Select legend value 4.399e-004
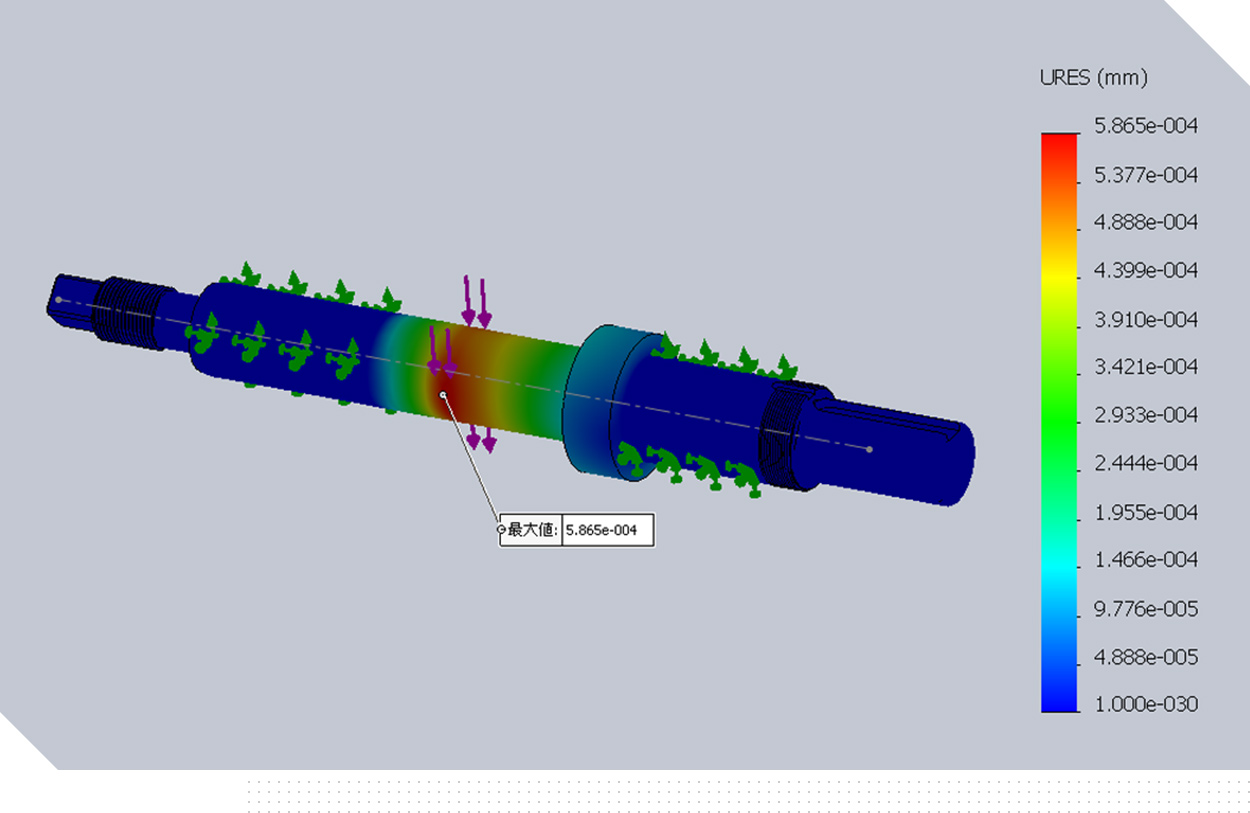The height and width of the screenshot is (813, 1250). tap(1146, 271)
